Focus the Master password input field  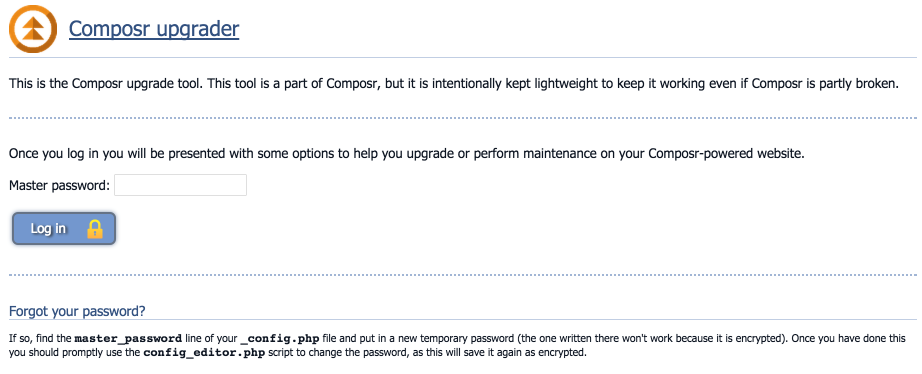[x=181, y=185]
